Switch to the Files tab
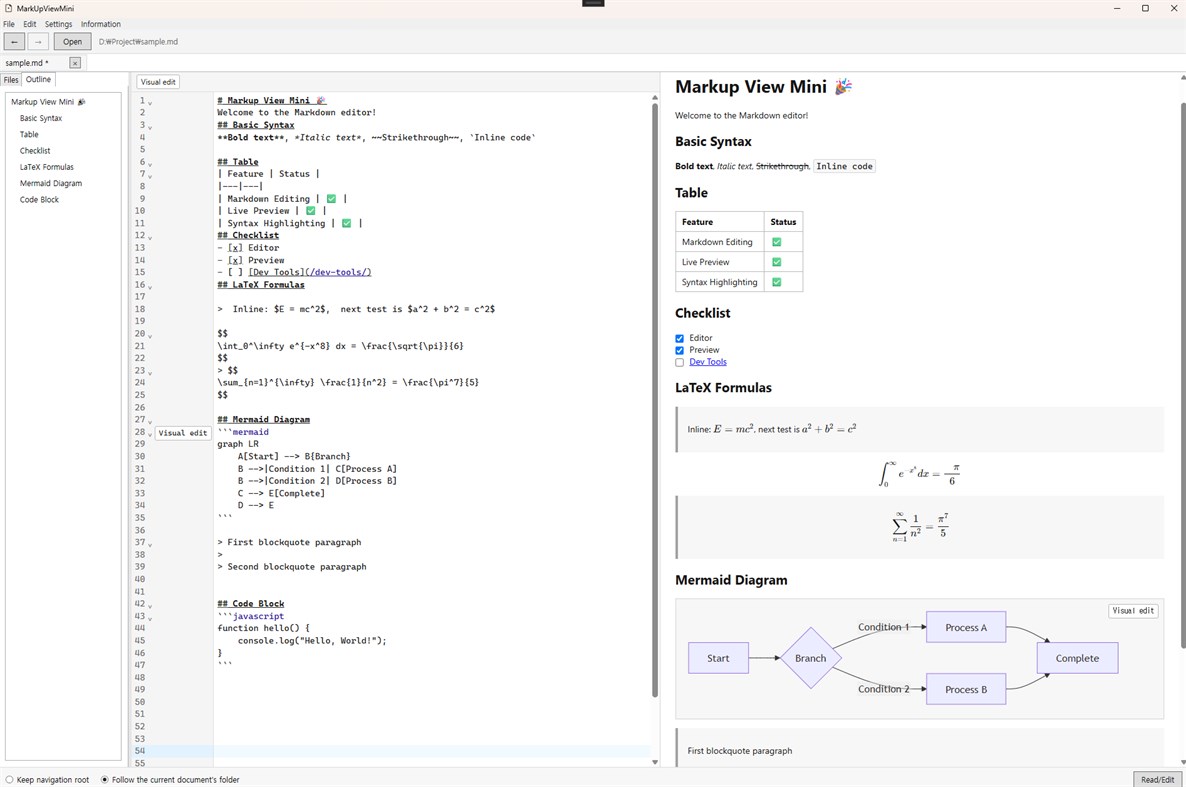The image size is (1186, 787). (11, 79)
